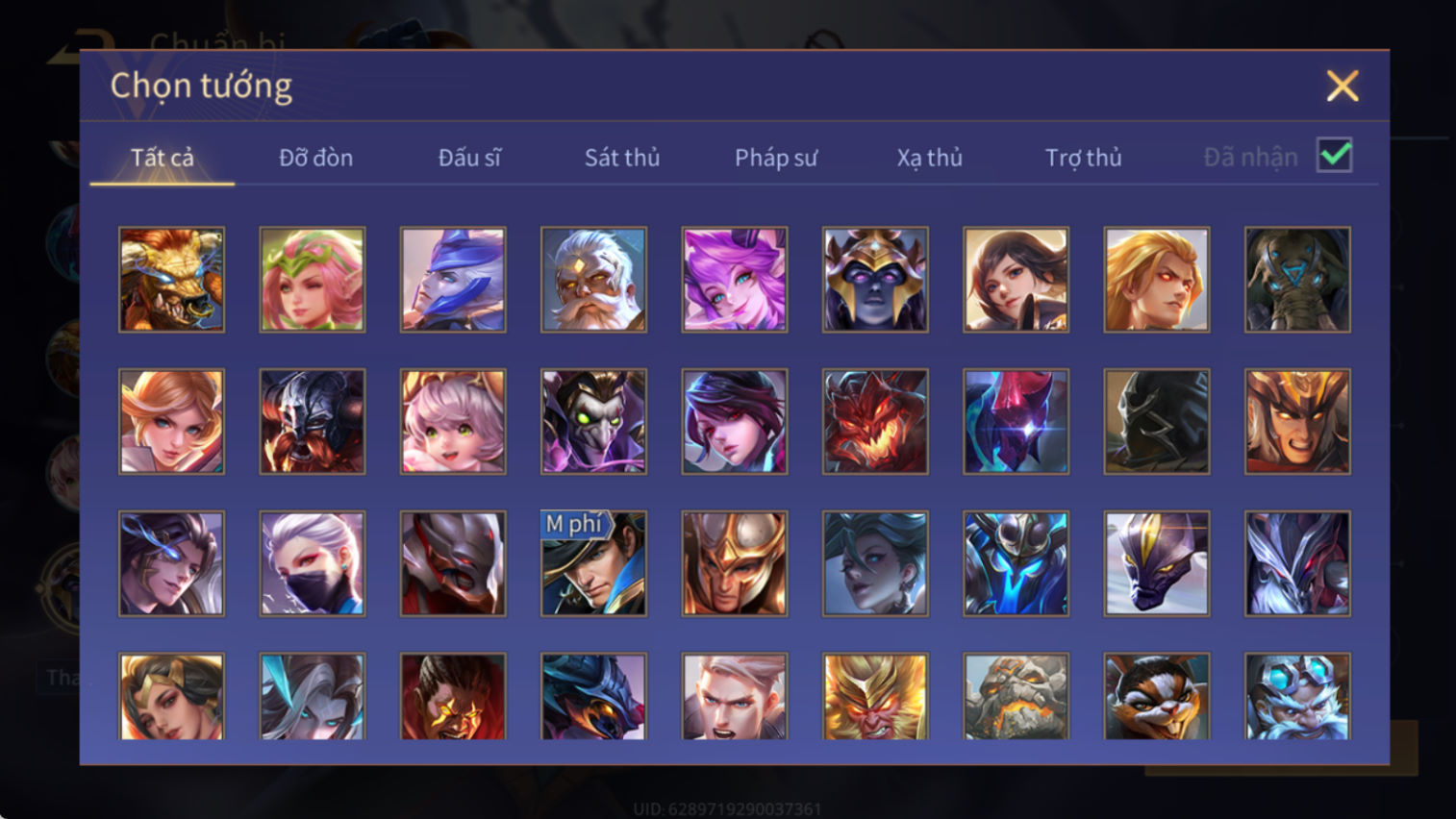Close the Chọn tướng dialog
1456x819 pixels.
point(1343,86)
